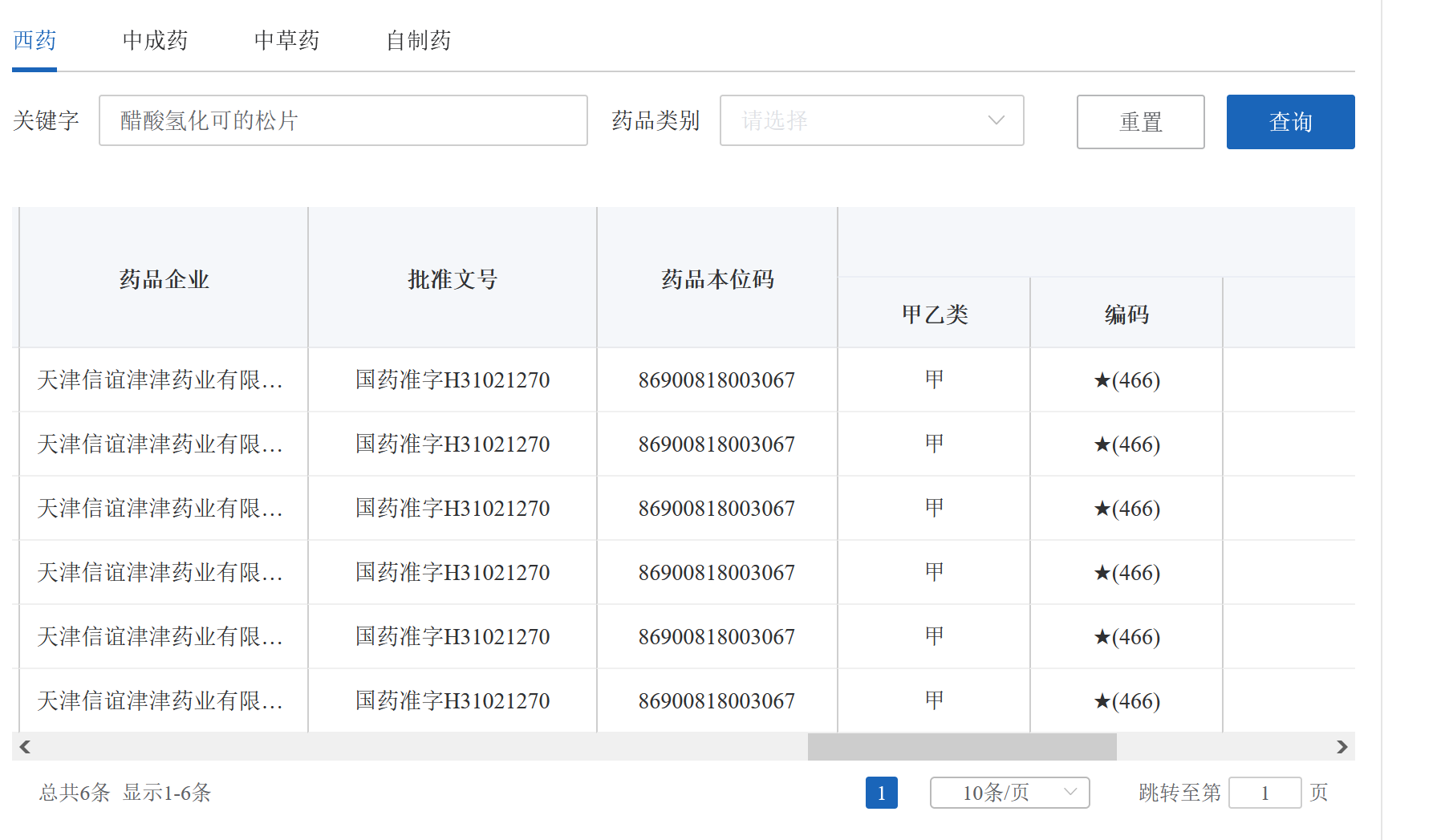Click the 关键字 search input field
Screen dimensions: 1445x840
[x=343, y=120]
